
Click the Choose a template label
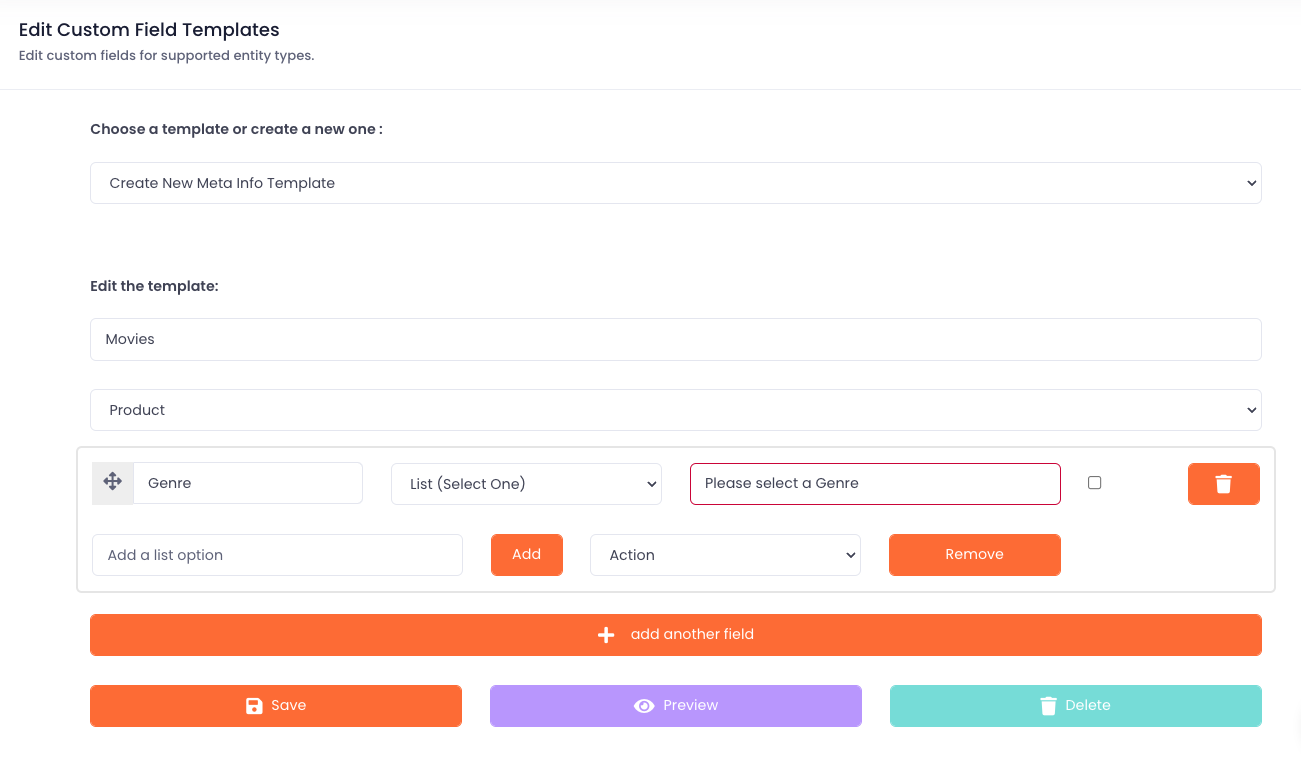tap(236, 129)
